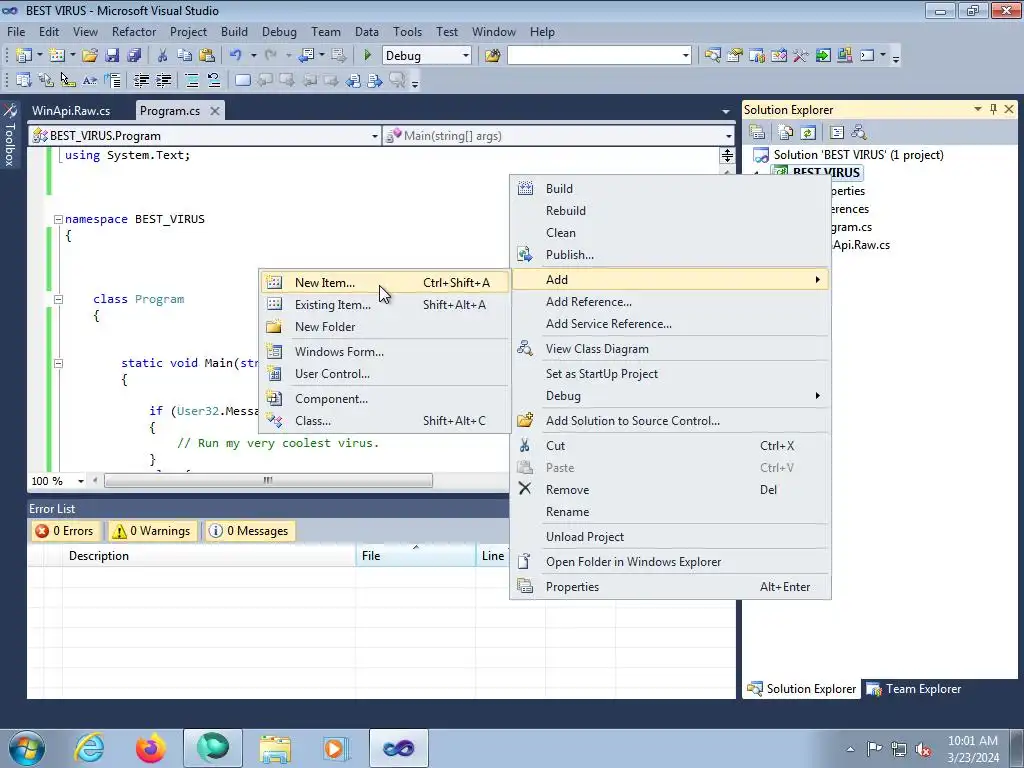
Task: Select Set as StartUp Project menu entry
Action: tap(670, 374)
